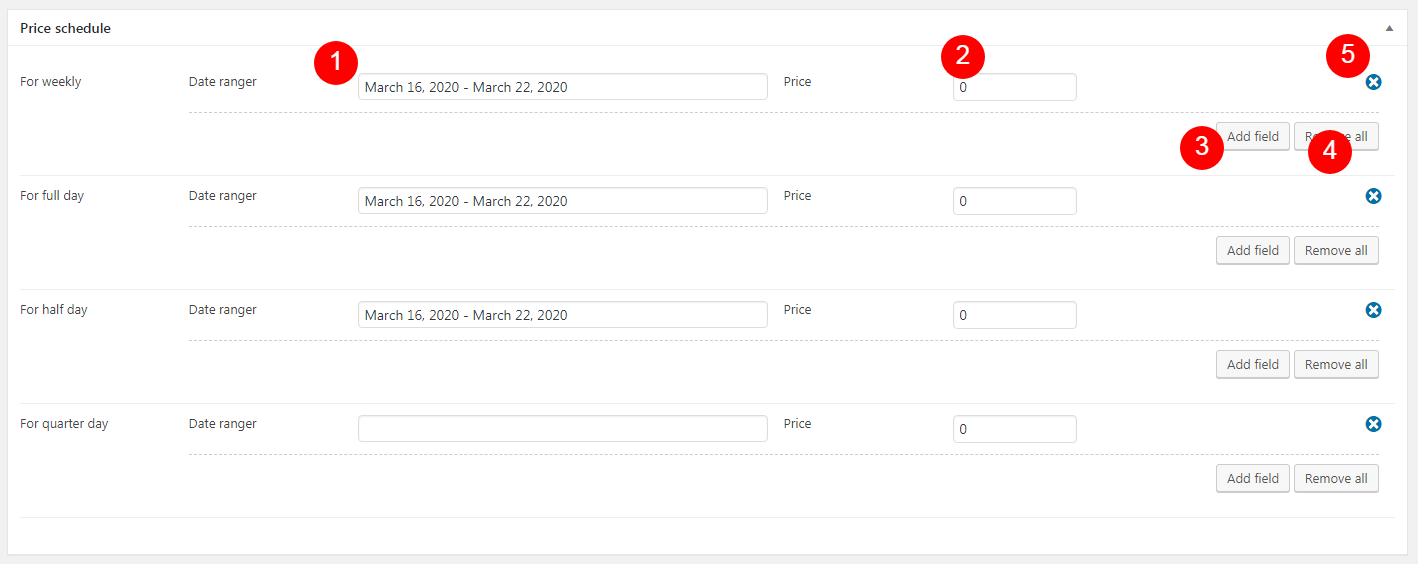Add a field to For half day
Screen dimensions: 1418x564
pyautogui.click(x=1252, y=365)
